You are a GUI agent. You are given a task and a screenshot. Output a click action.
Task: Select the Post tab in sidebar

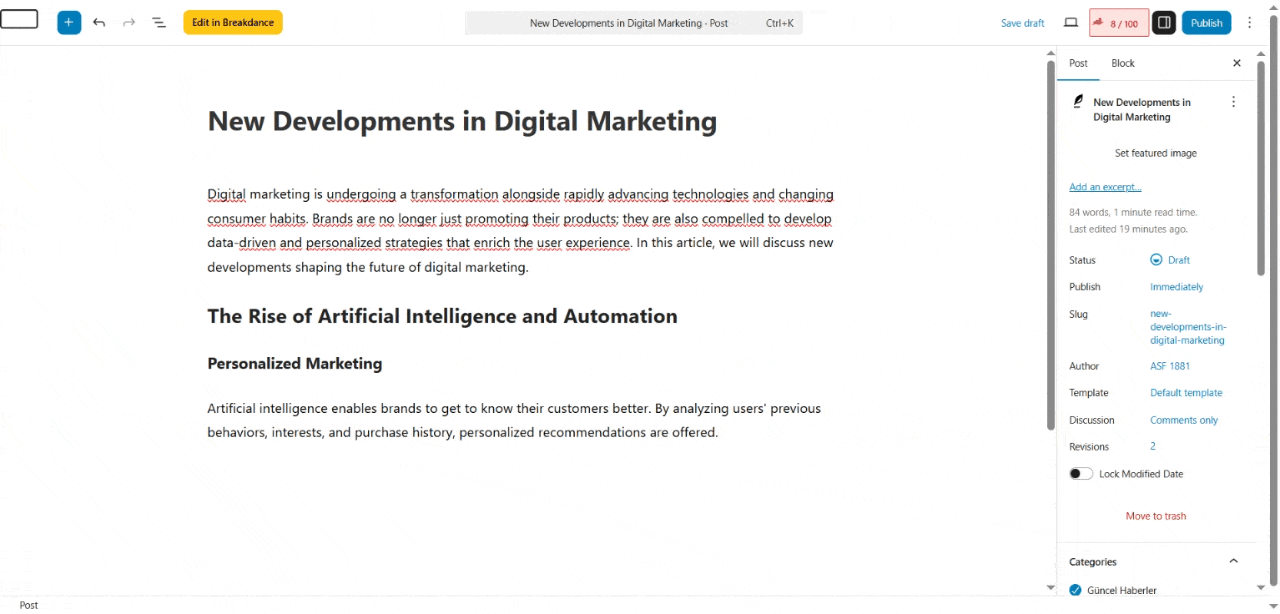click(1078, 63)
